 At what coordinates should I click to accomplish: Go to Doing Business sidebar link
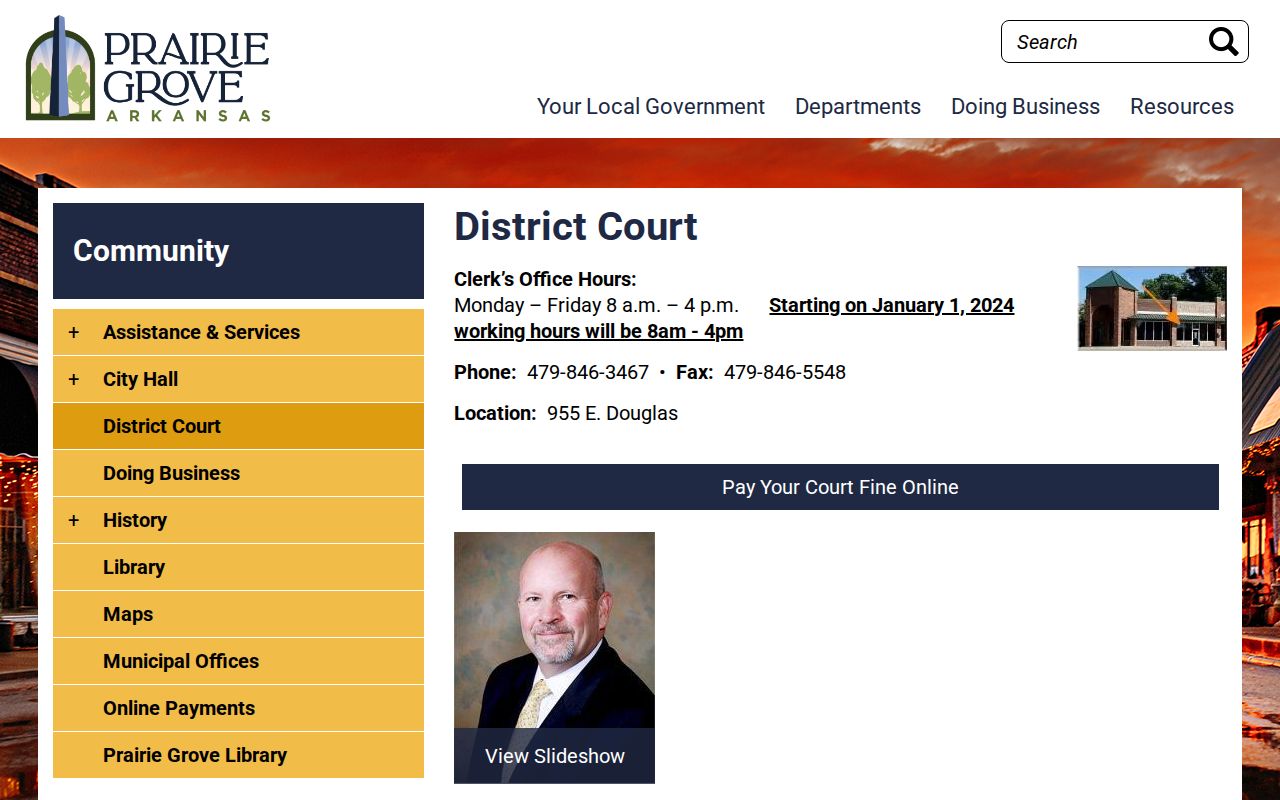tap(238, 473)
